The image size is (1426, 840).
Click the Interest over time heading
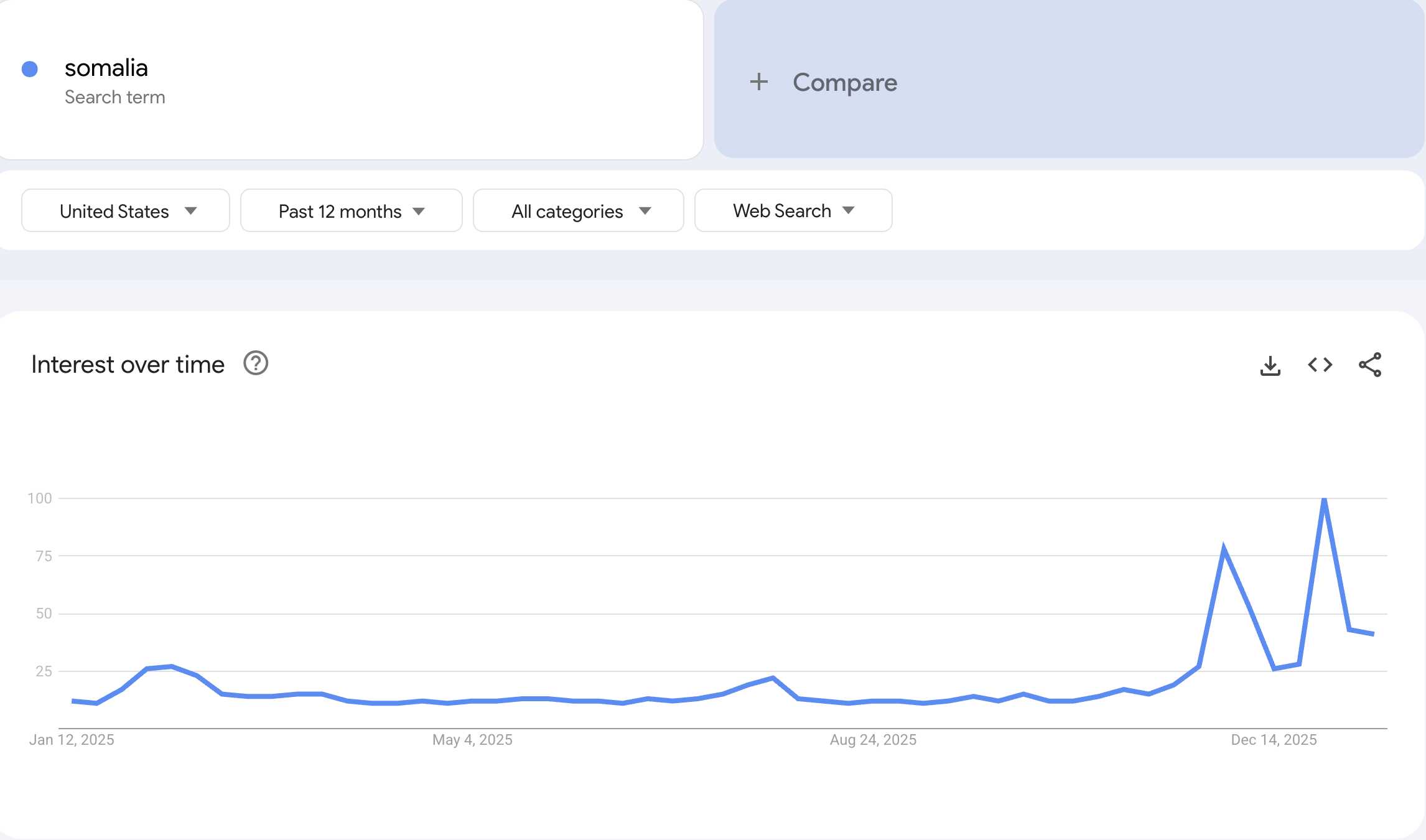(128, 365)
